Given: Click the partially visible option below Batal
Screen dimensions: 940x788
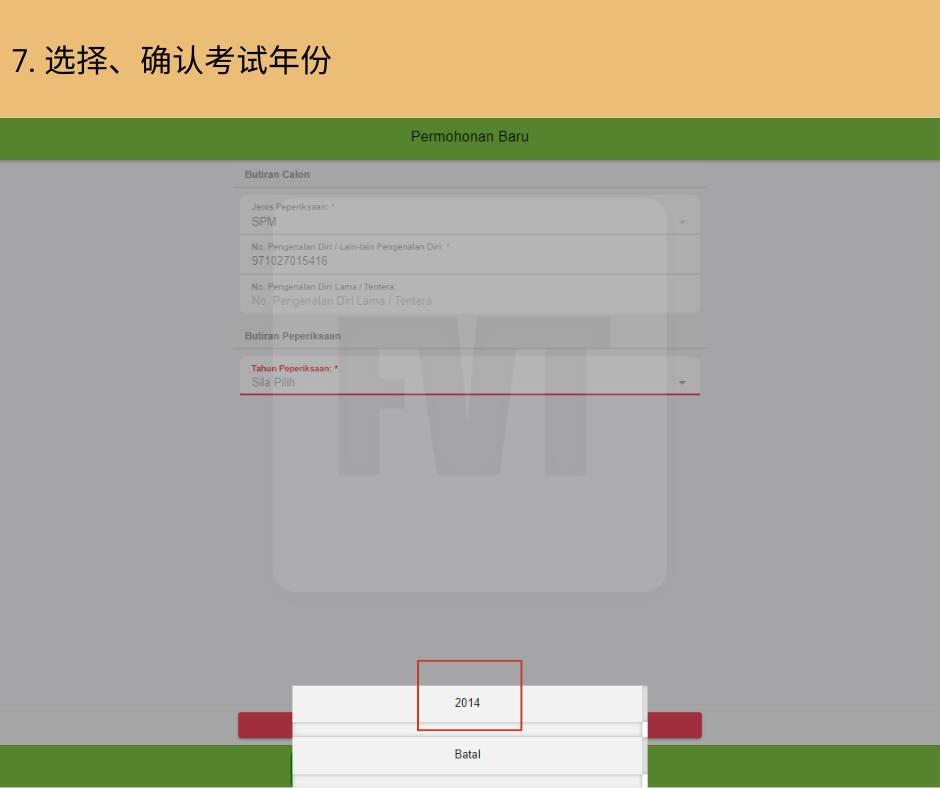Looking at the screenshot, I should tap(467, 782).
